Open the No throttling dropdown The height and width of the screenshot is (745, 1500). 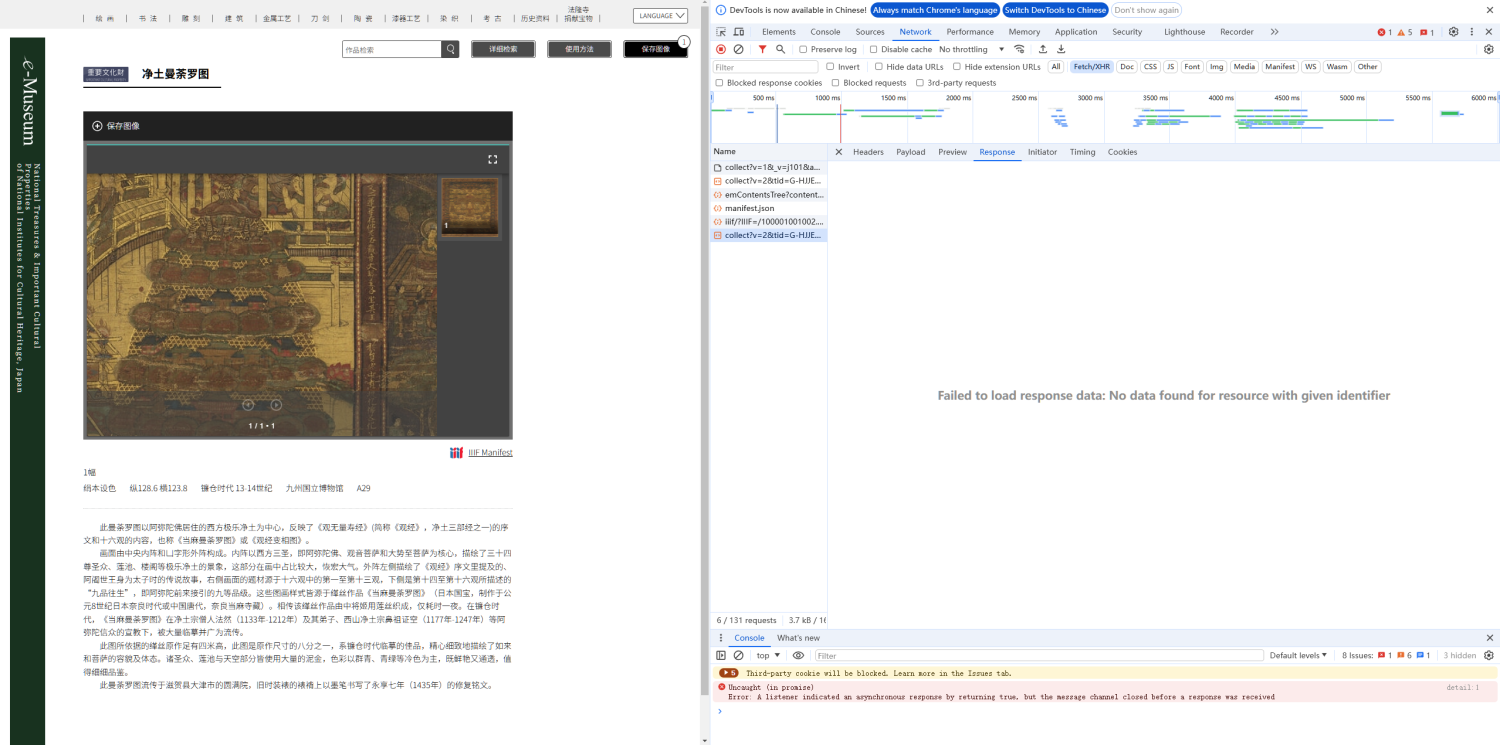[x=972, y=49]
